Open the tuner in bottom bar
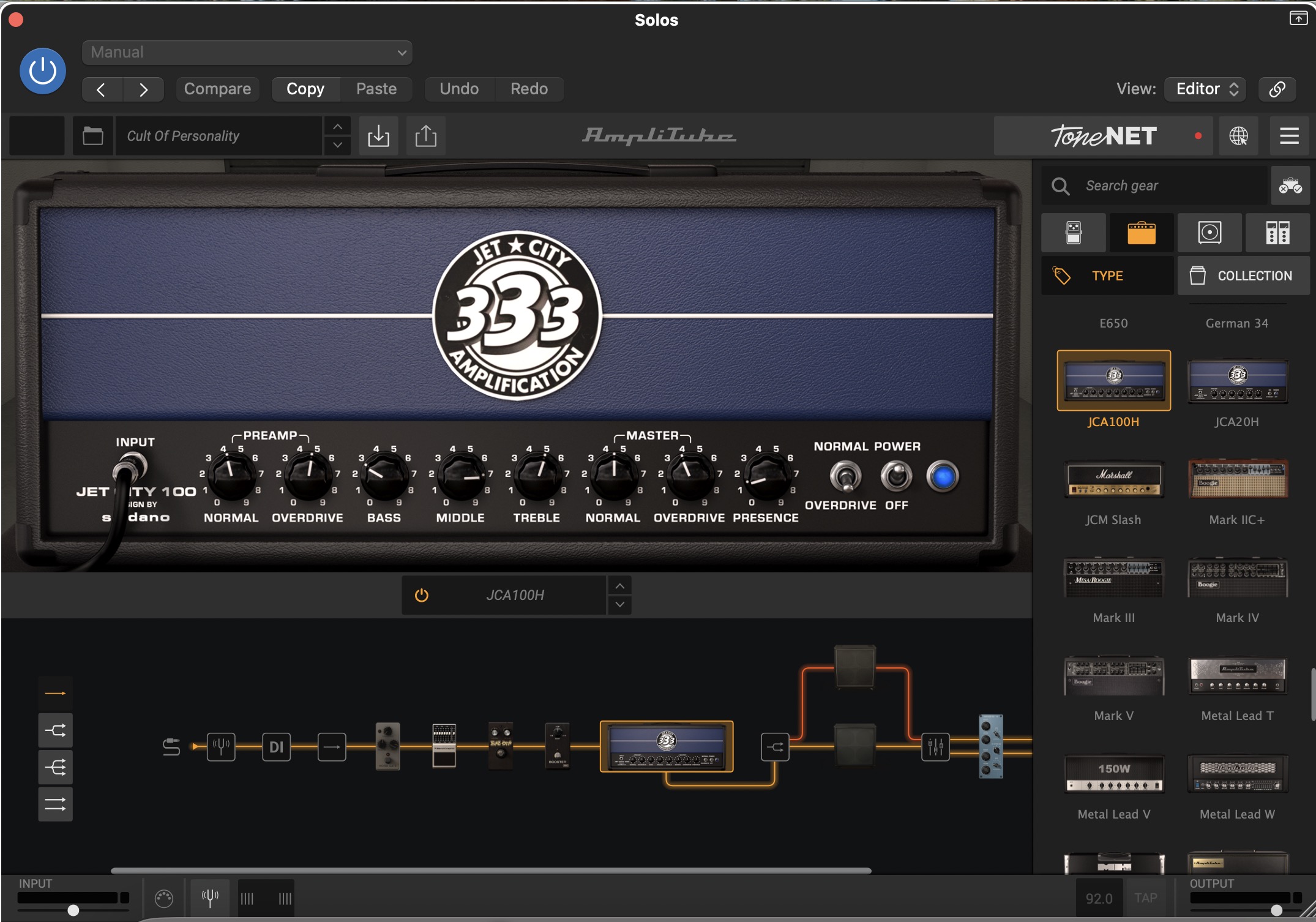1316x922 pixels. pos(210,898)
